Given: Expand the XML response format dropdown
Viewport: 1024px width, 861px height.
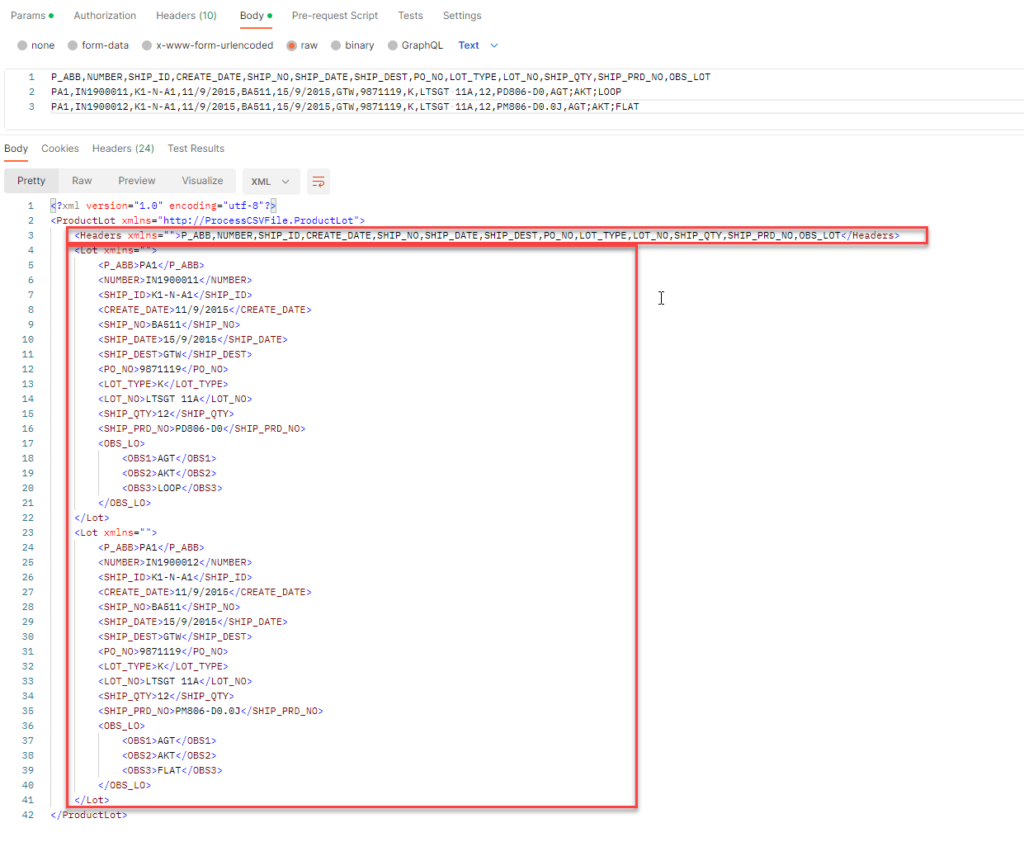Looking at the screenshot, I should tap(271, 181).
